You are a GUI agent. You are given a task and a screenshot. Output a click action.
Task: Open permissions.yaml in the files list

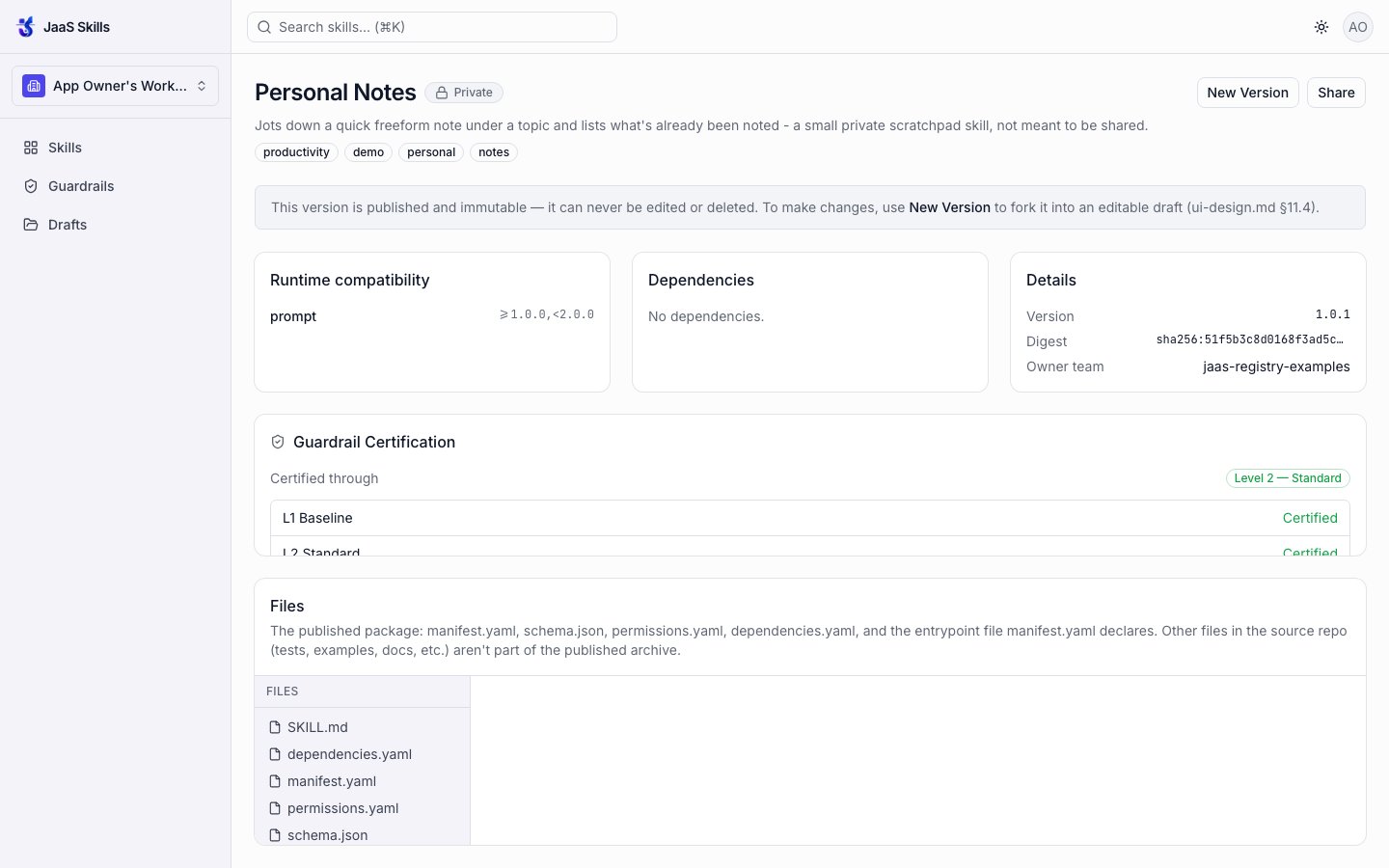coord(362,808)
